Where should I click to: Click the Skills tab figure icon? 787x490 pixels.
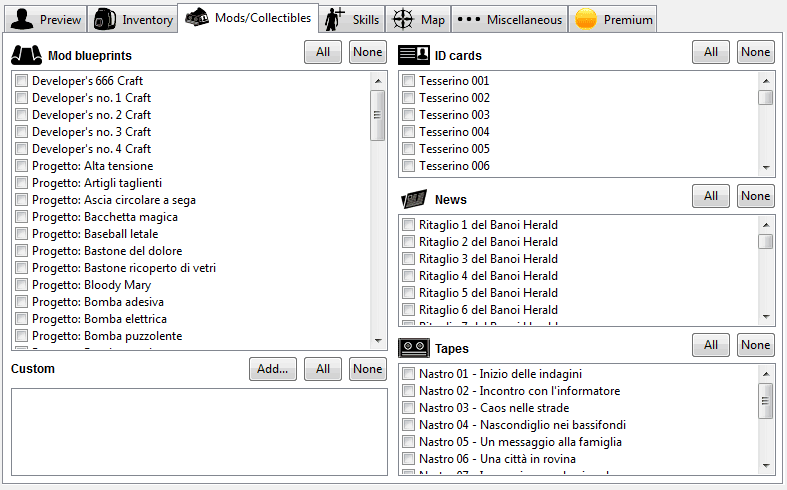pyautogui.click(x=336, y=19)
